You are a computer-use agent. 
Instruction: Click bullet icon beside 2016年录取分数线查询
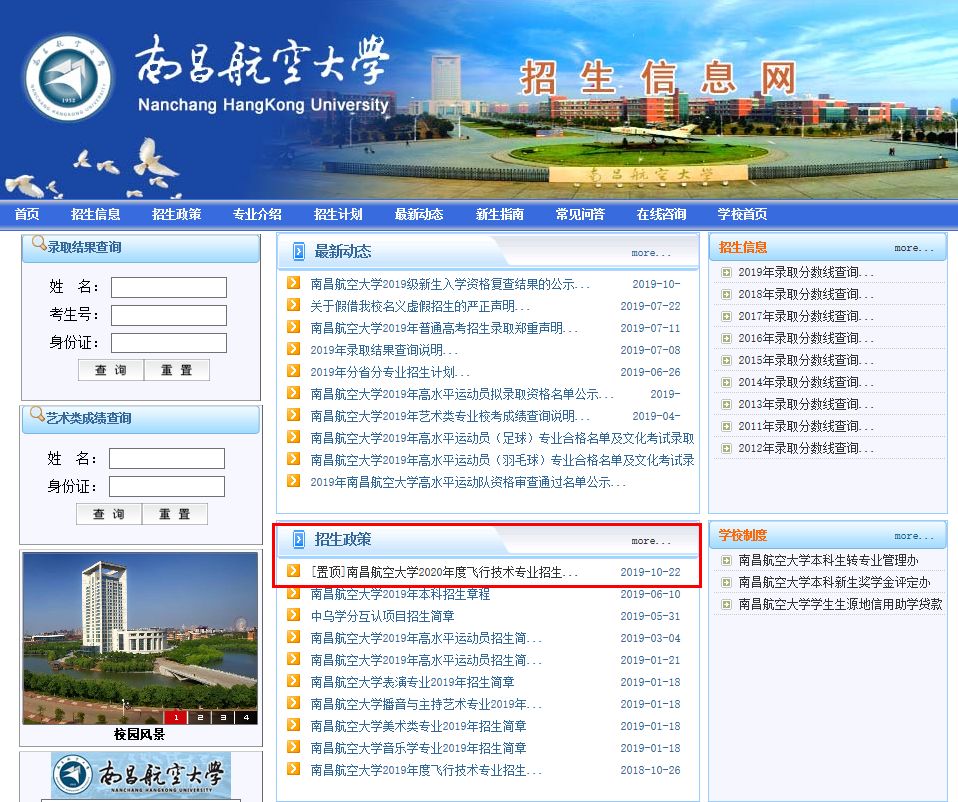(726, 338)
